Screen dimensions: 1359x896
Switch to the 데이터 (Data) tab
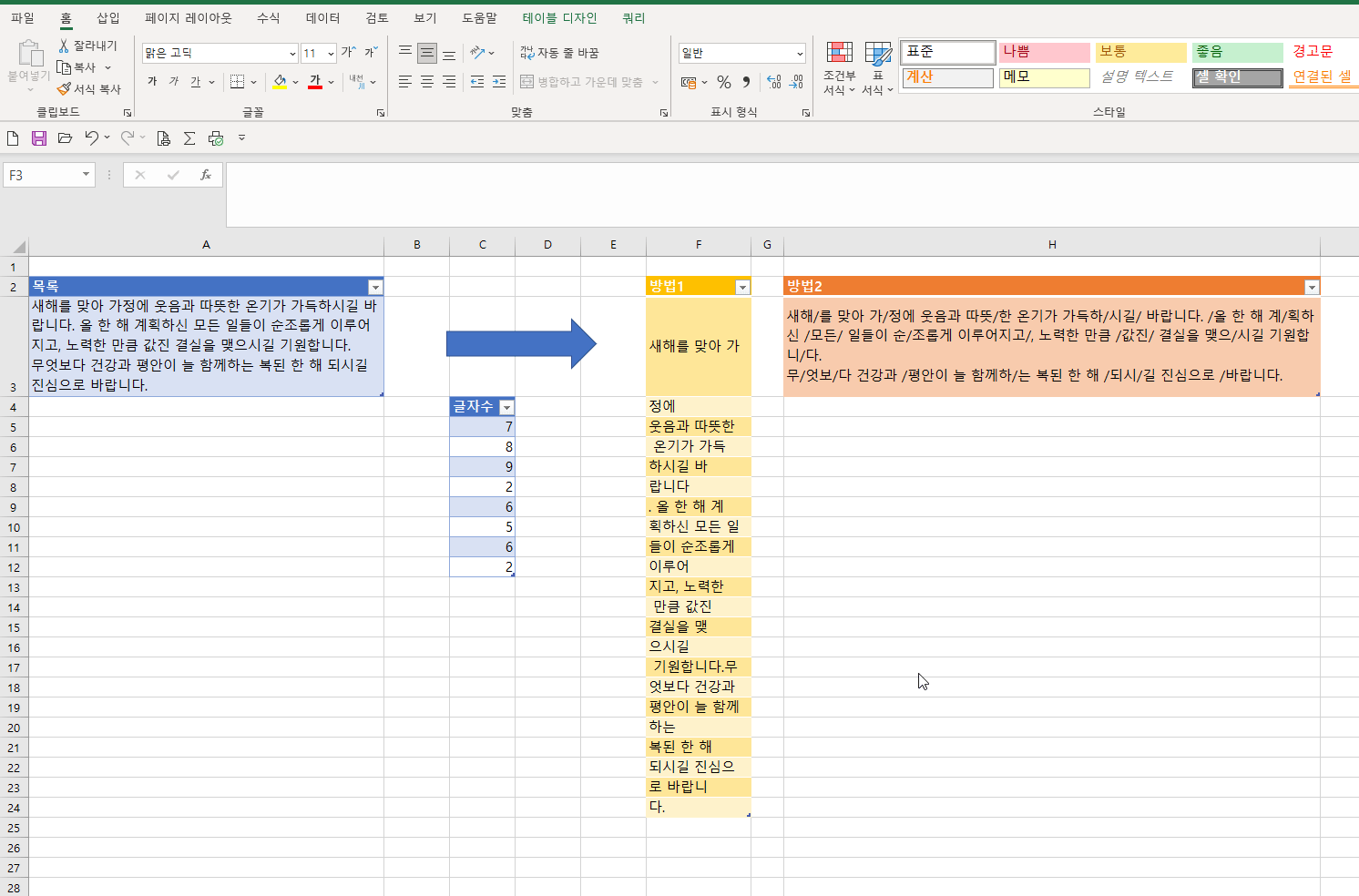pos(322,18)
